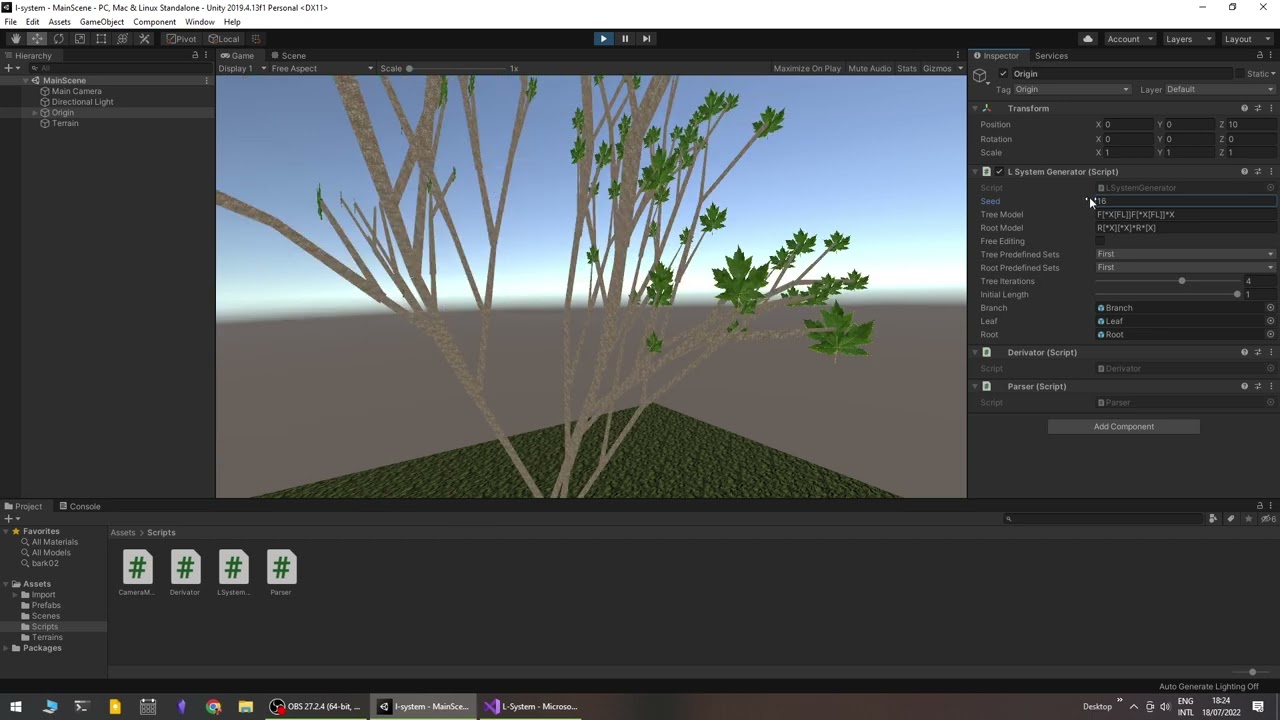This screenshot has width=1280, height=720.
Task: Open Root Predefined Sets dropdown
Action: (1186, 268)
